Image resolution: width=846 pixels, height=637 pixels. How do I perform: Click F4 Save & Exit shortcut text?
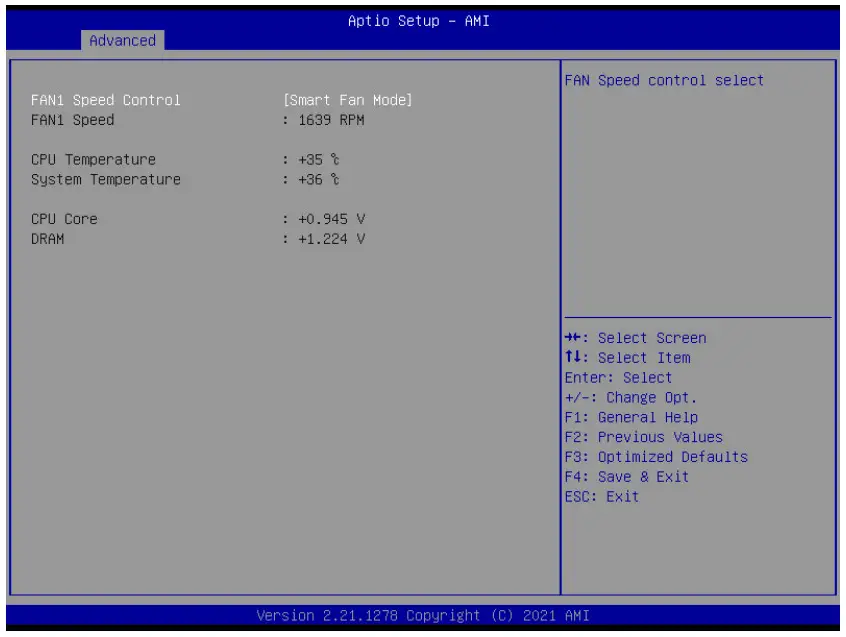(x=627, y=477)
